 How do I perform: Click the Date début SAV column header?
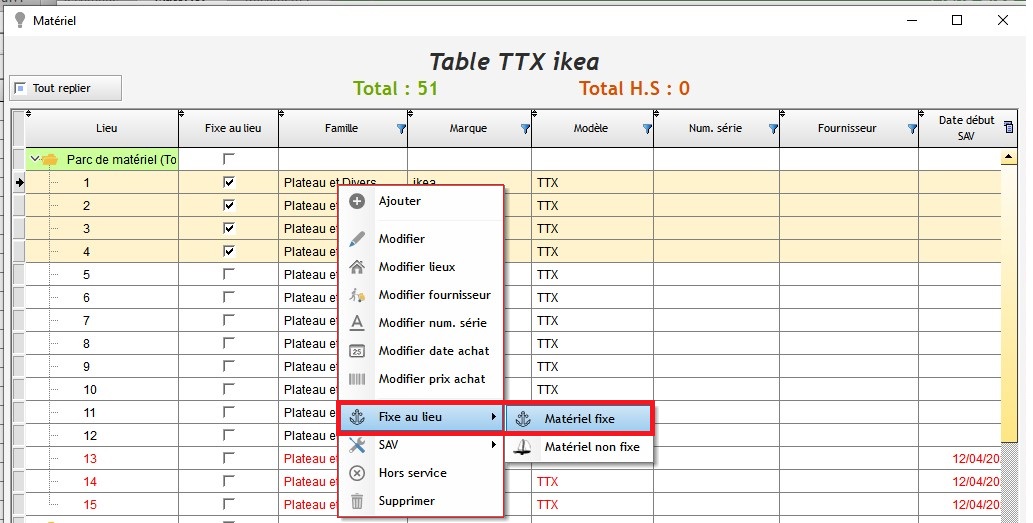click(x=966, y=128)
